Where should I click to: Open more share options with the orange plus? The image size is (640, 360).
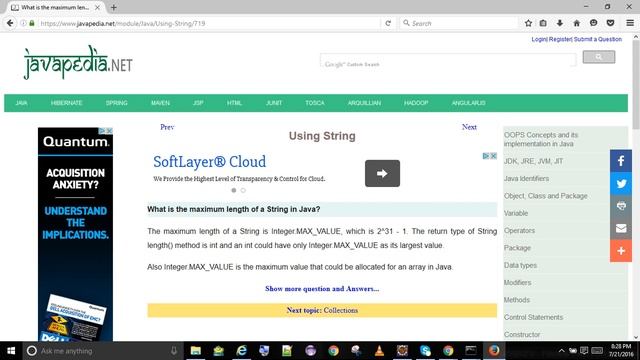coord(621,251)
